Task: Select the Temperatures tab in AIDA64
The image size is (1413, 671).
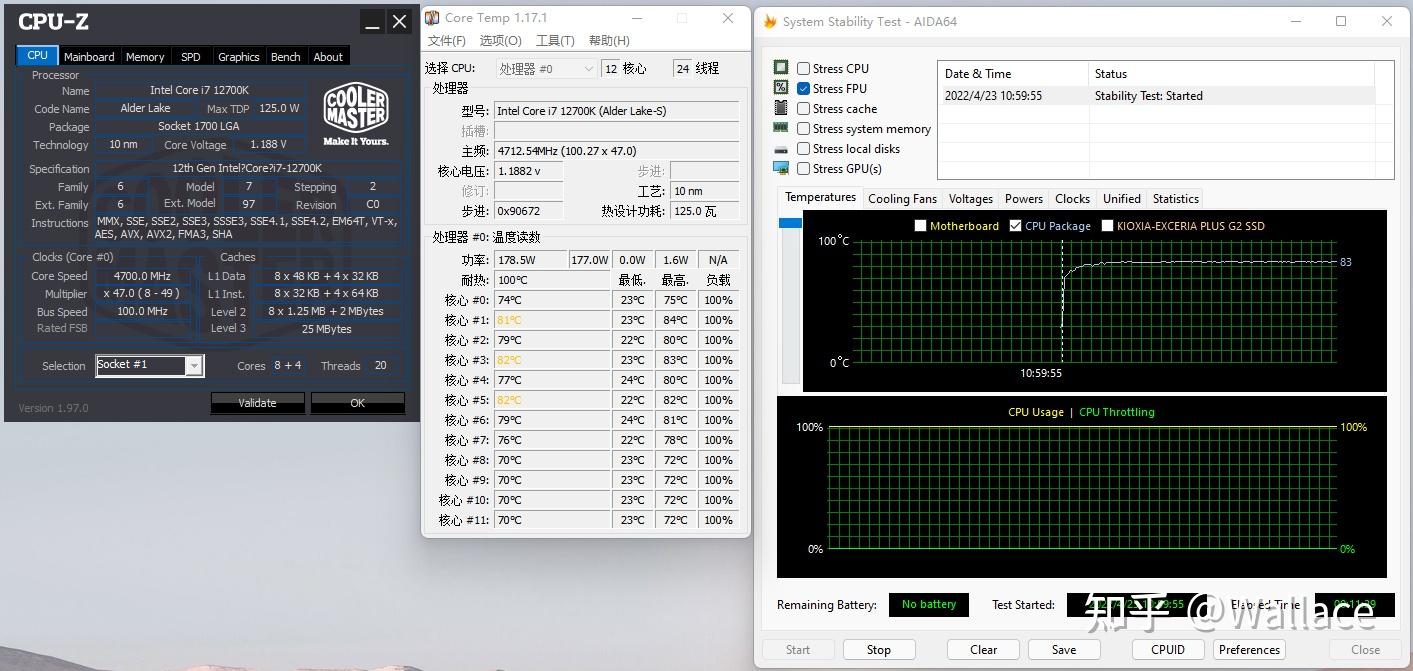Action: click(x=820, y=198)
